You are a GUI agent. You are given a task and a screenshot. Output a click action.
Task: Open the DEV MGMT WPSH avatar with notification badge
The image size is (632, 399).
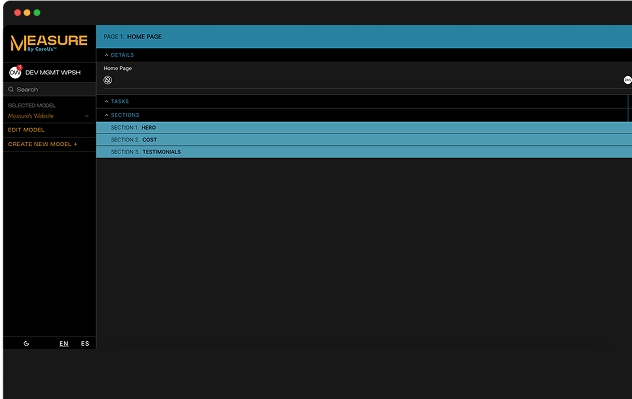pos(15,72)
